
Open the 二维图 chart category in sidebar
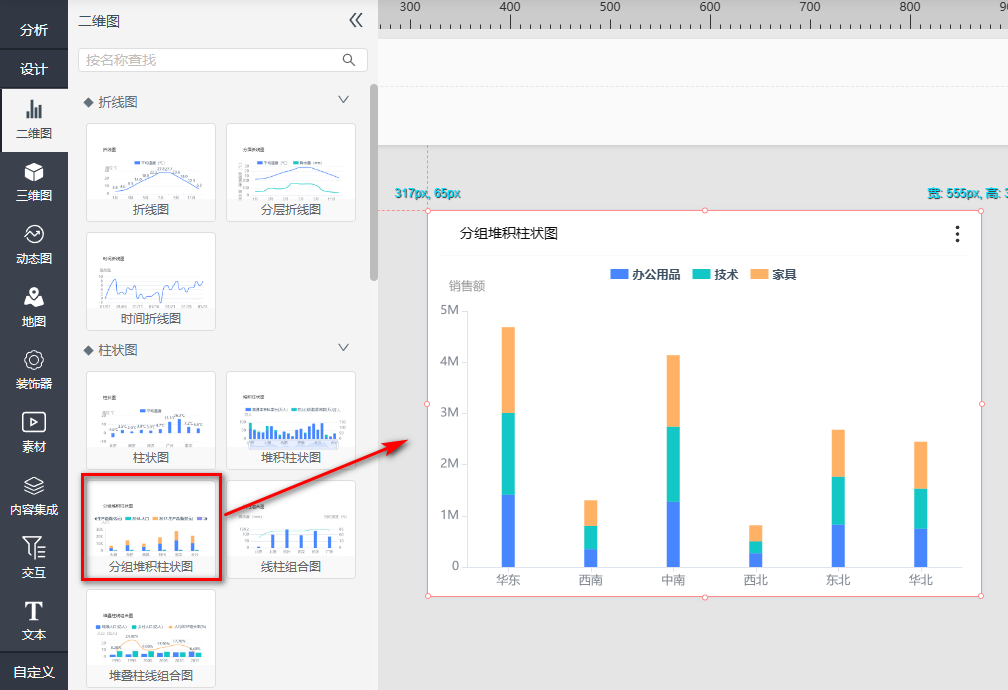(34, 120)
